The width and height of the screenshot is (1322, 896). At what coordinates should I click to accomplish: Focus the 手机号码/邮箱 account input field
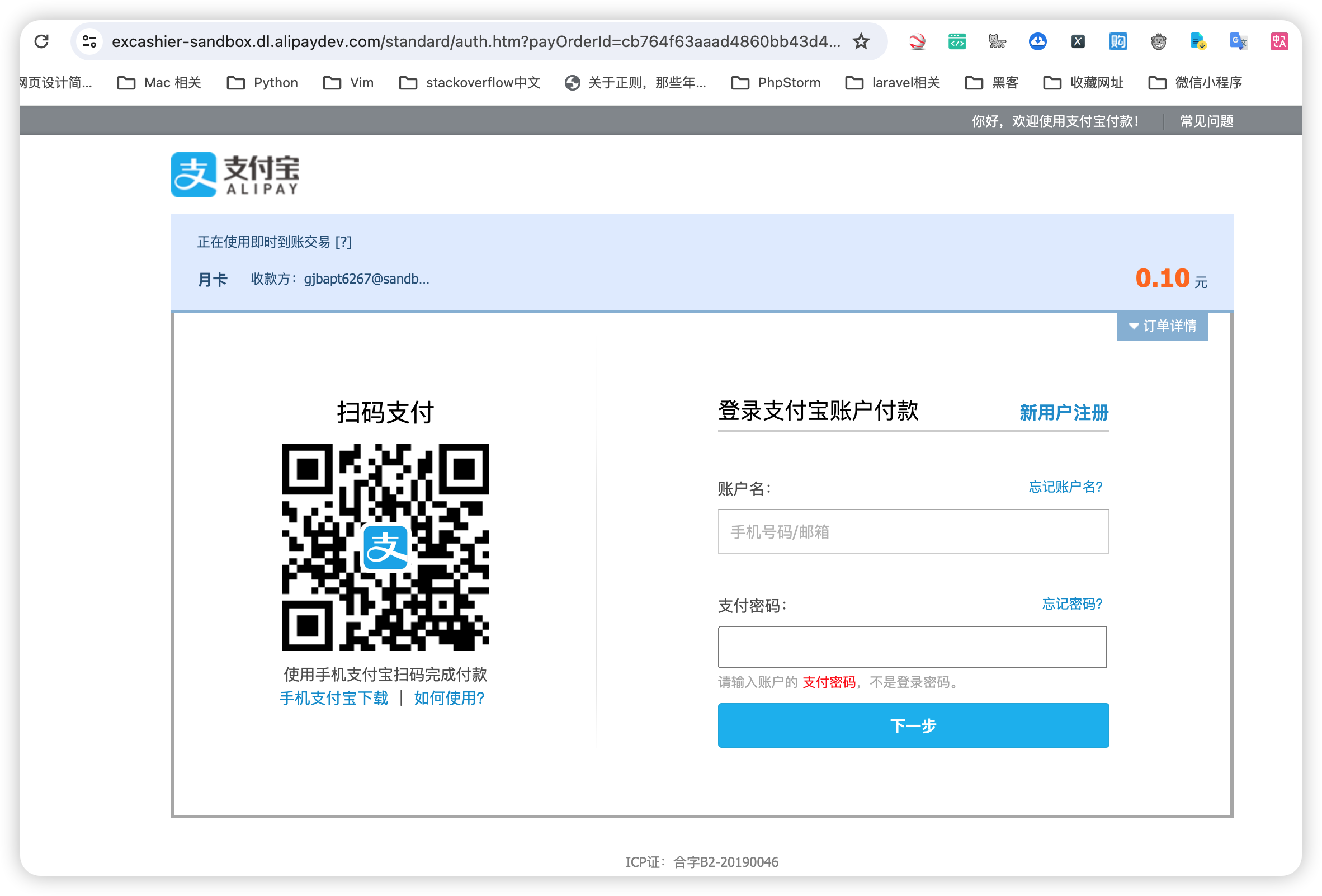913,531
